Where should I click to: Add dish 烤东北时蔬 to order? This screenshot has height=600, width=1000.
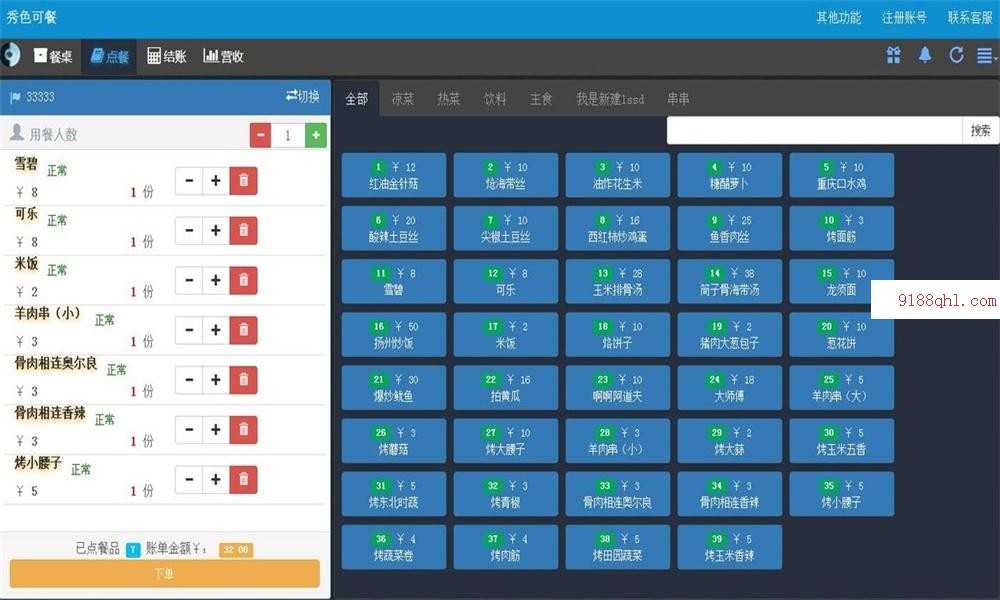393,494
